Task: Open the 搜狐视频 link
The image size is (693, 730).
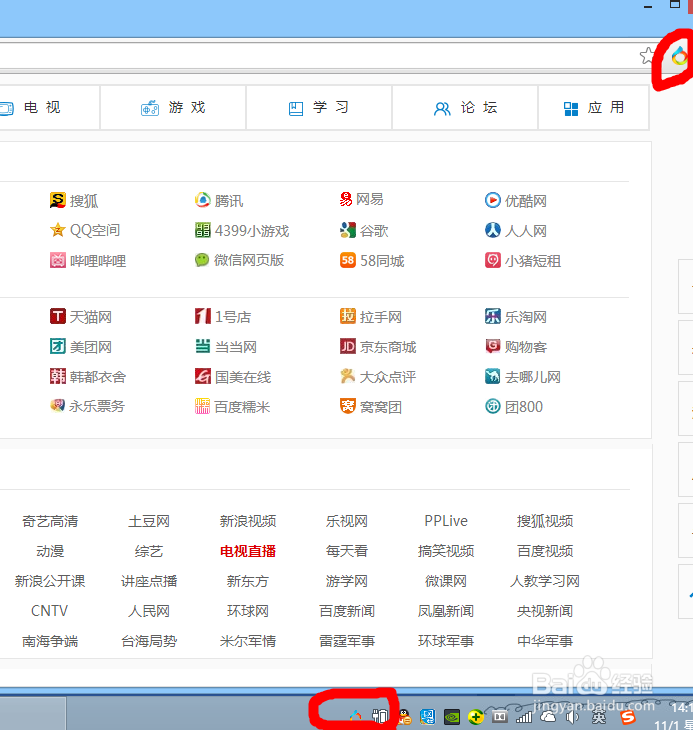Action: (545, 521)
